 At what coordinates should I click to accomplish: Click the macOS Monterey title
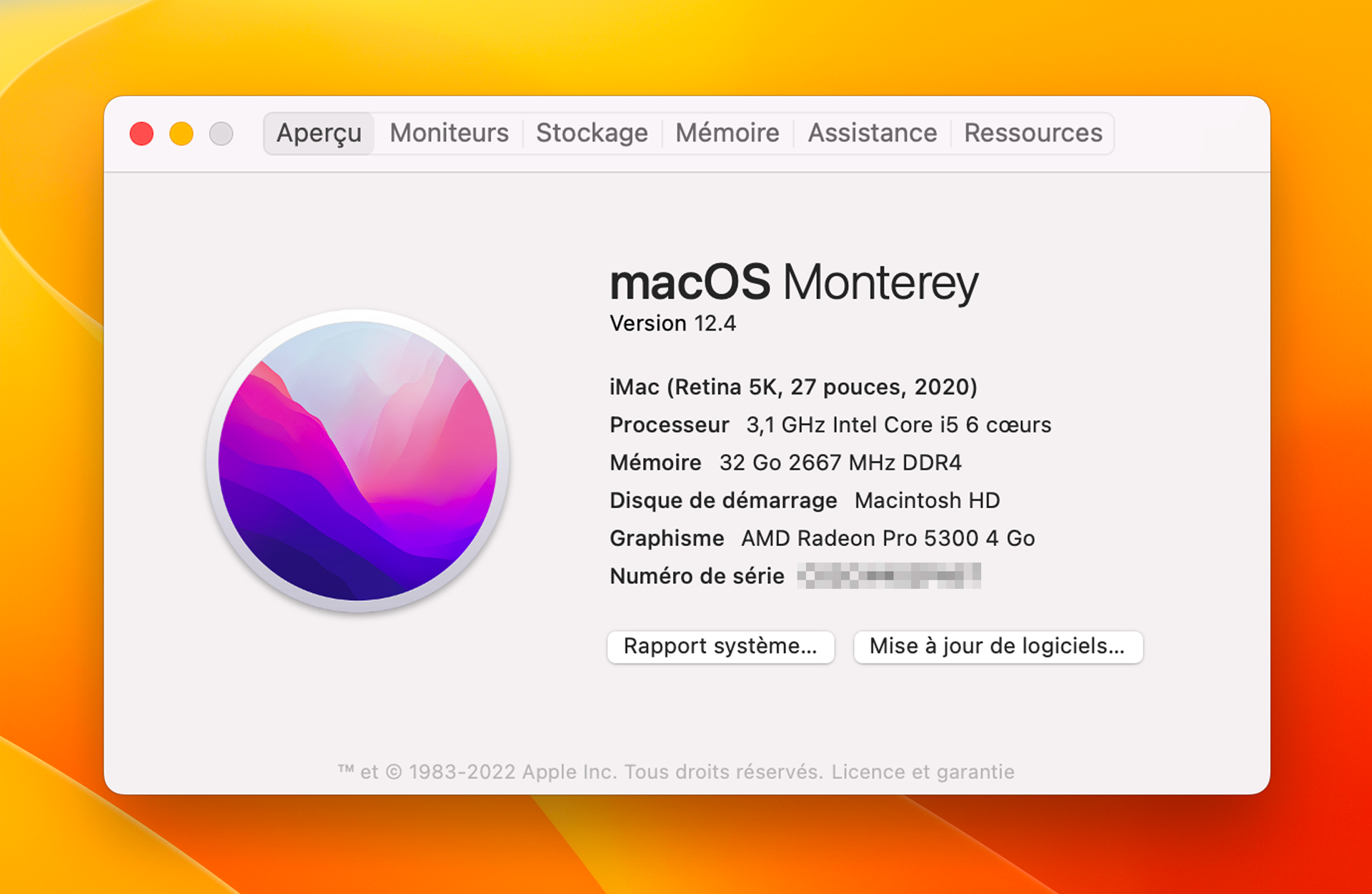793,283
